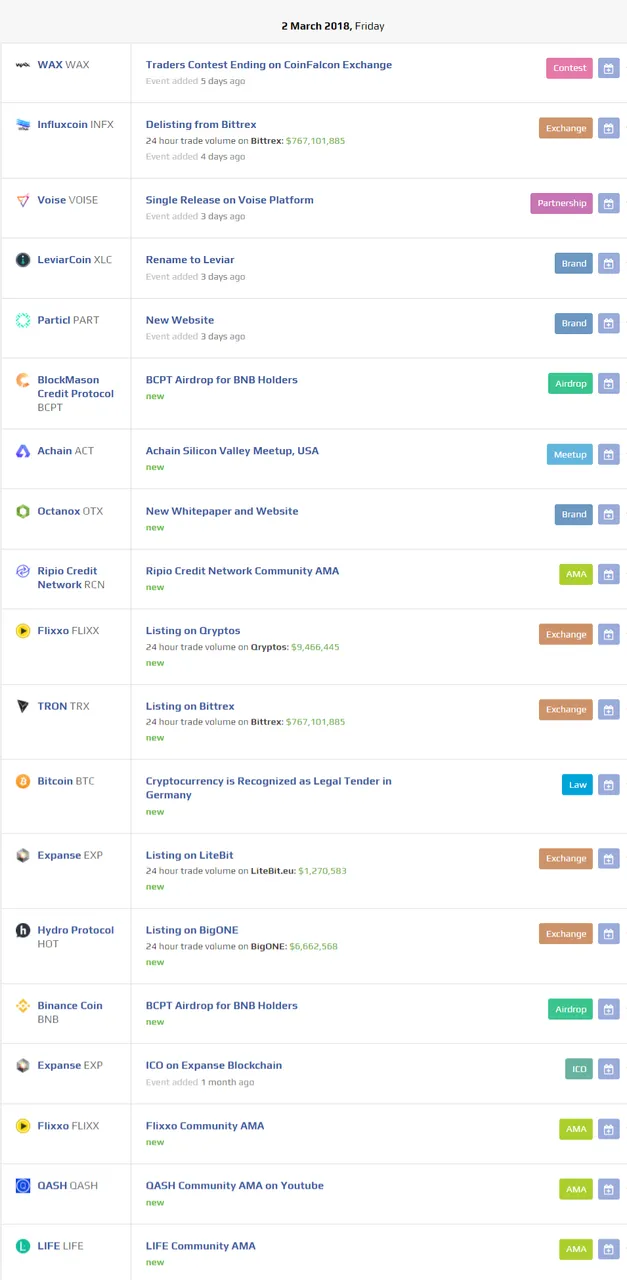Screen dimensions: 627x1280
Task: Click Brand tag on the Octanox row
Action: click(574, 514)
